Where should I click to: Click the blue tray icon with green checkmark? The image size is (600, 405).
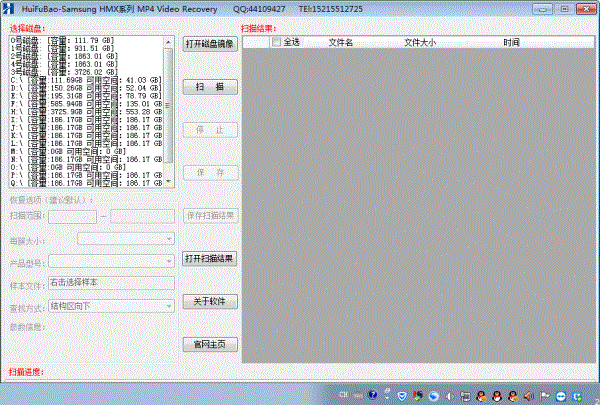click(x=577, y=397)
